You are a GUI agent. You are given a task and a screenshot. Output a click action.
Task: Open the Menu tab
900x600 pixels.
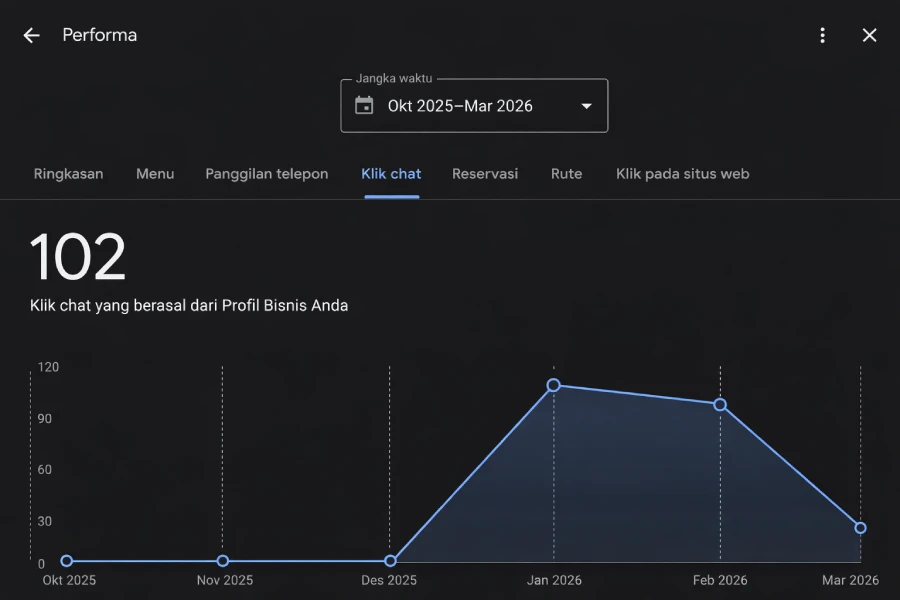click(155, 174)
